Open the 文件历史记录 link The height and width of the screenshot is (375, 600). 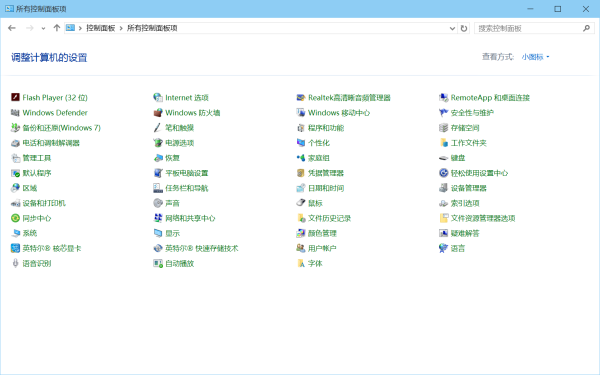click(x=329, y=218)
